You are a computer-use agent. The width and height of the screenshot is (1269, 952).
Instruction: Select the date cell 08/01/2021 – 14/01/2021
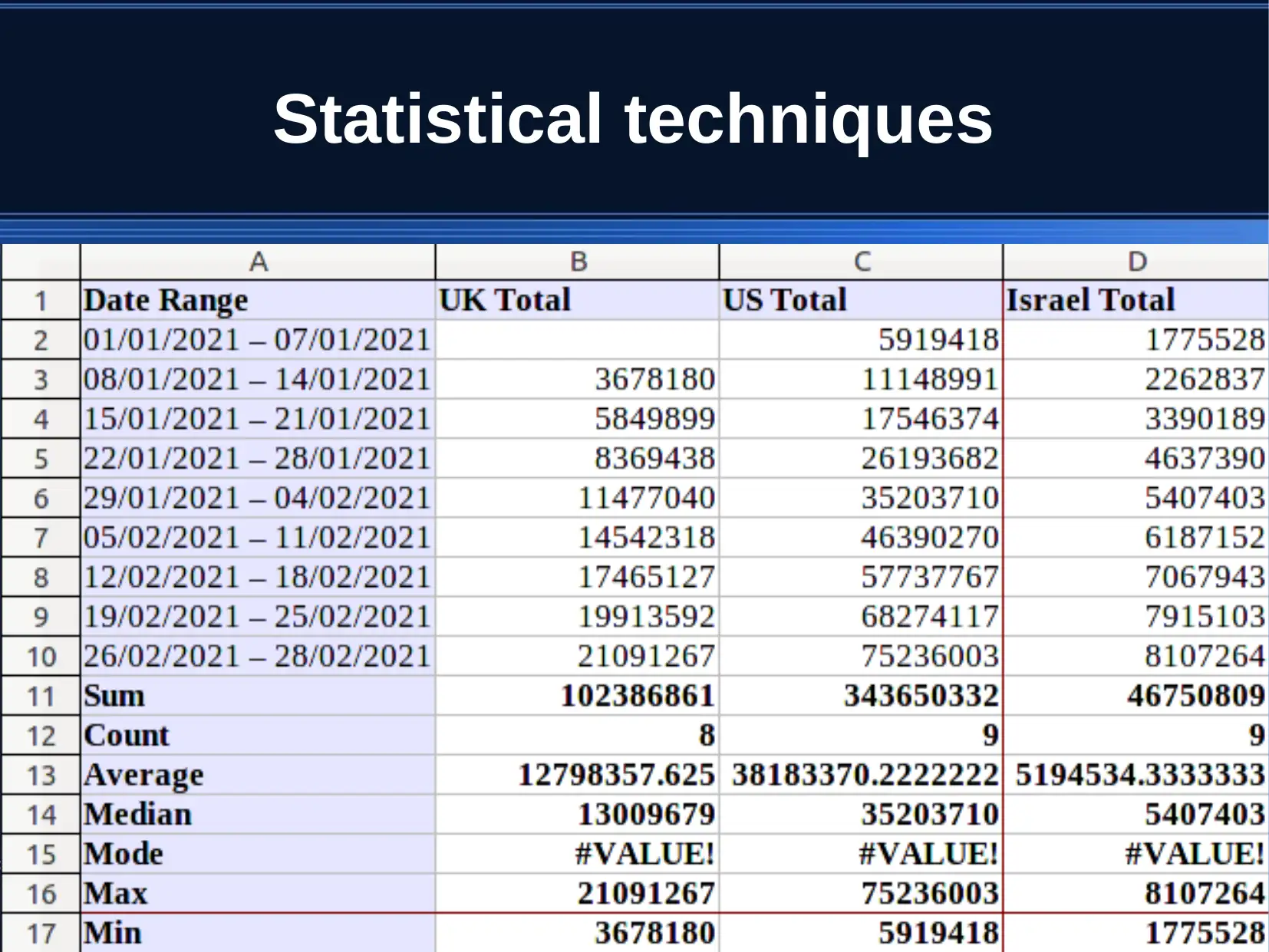[x=258, y=379]
